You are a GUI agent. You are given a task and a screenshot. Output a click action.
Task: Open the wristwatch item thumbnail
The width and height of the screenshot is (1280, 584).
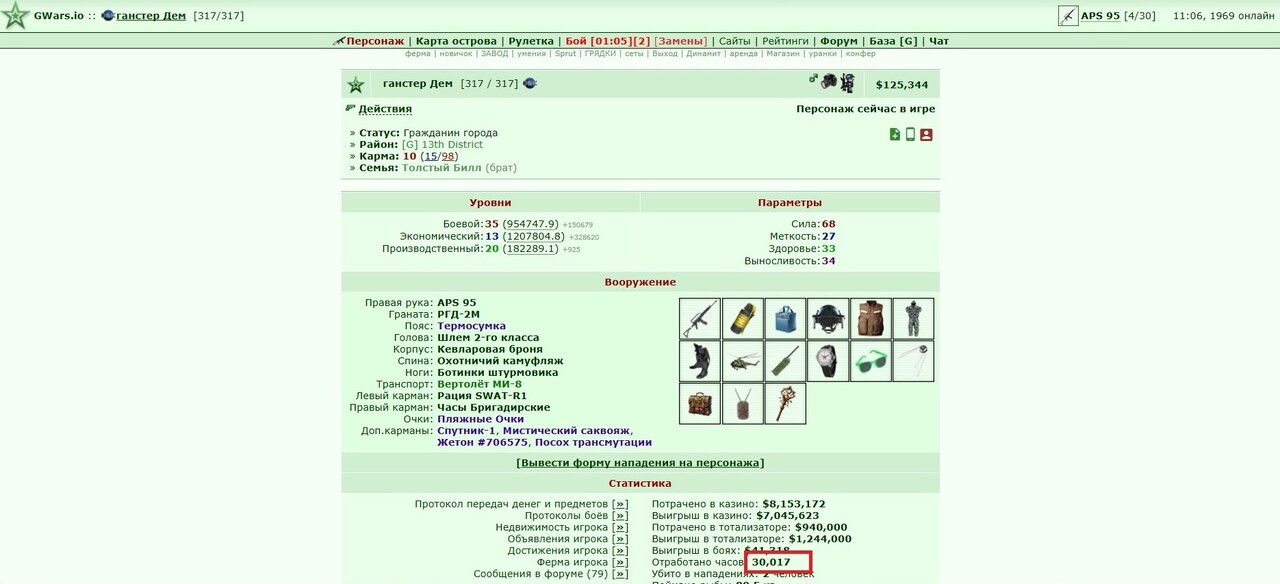point(828,361)
